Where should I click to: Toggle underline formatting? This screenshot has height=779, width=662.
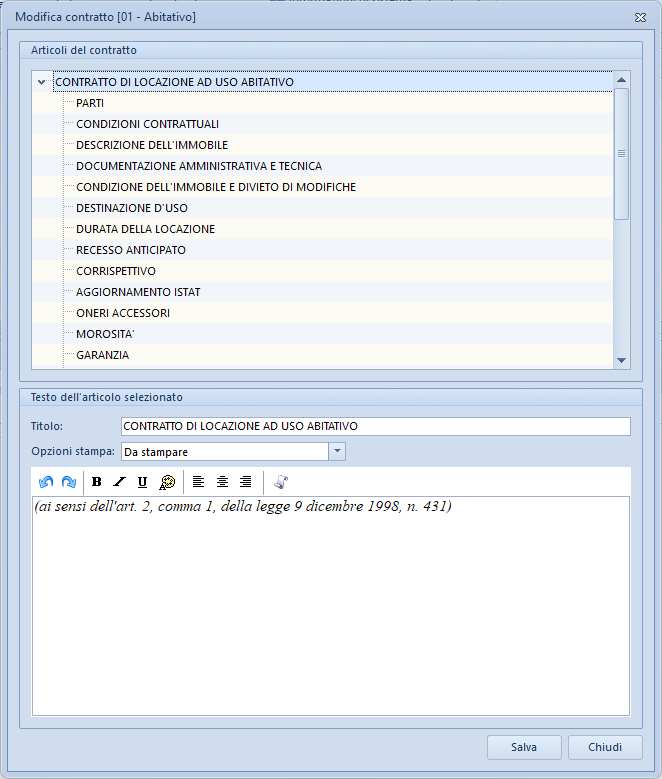[142, 481]
